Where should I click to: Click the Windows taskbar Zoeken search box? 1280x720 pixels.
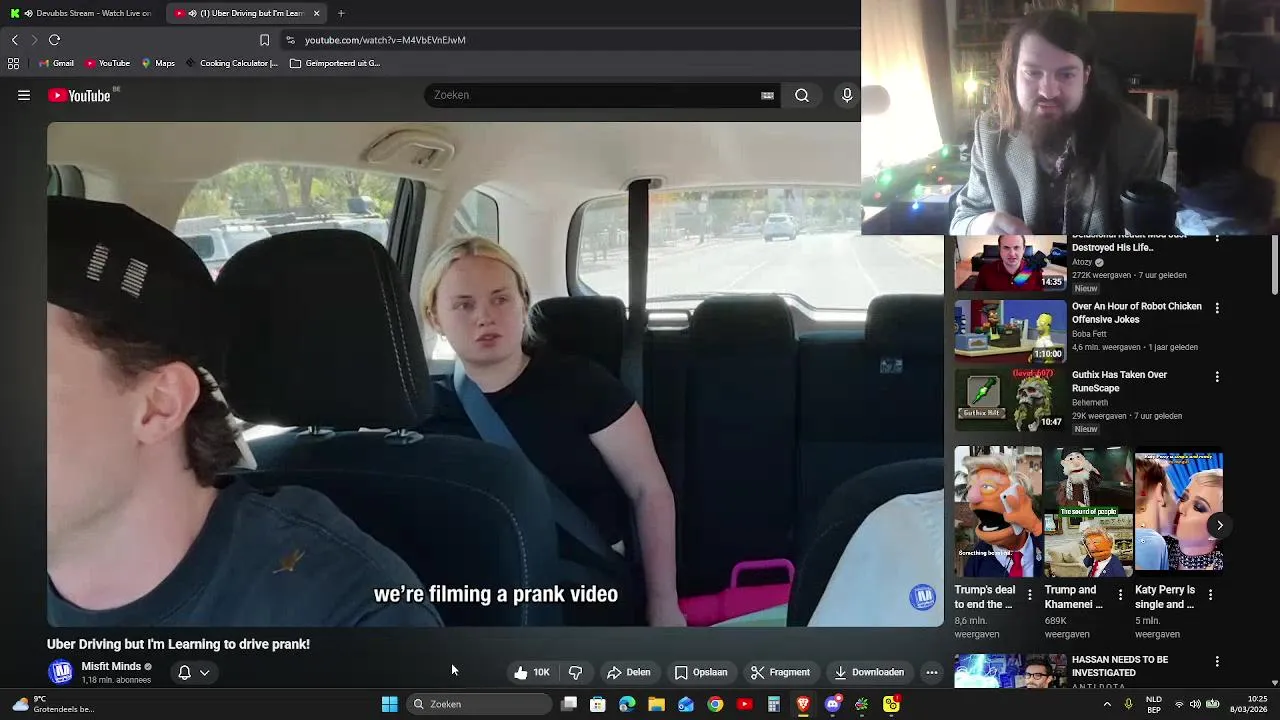pos(480,704)
